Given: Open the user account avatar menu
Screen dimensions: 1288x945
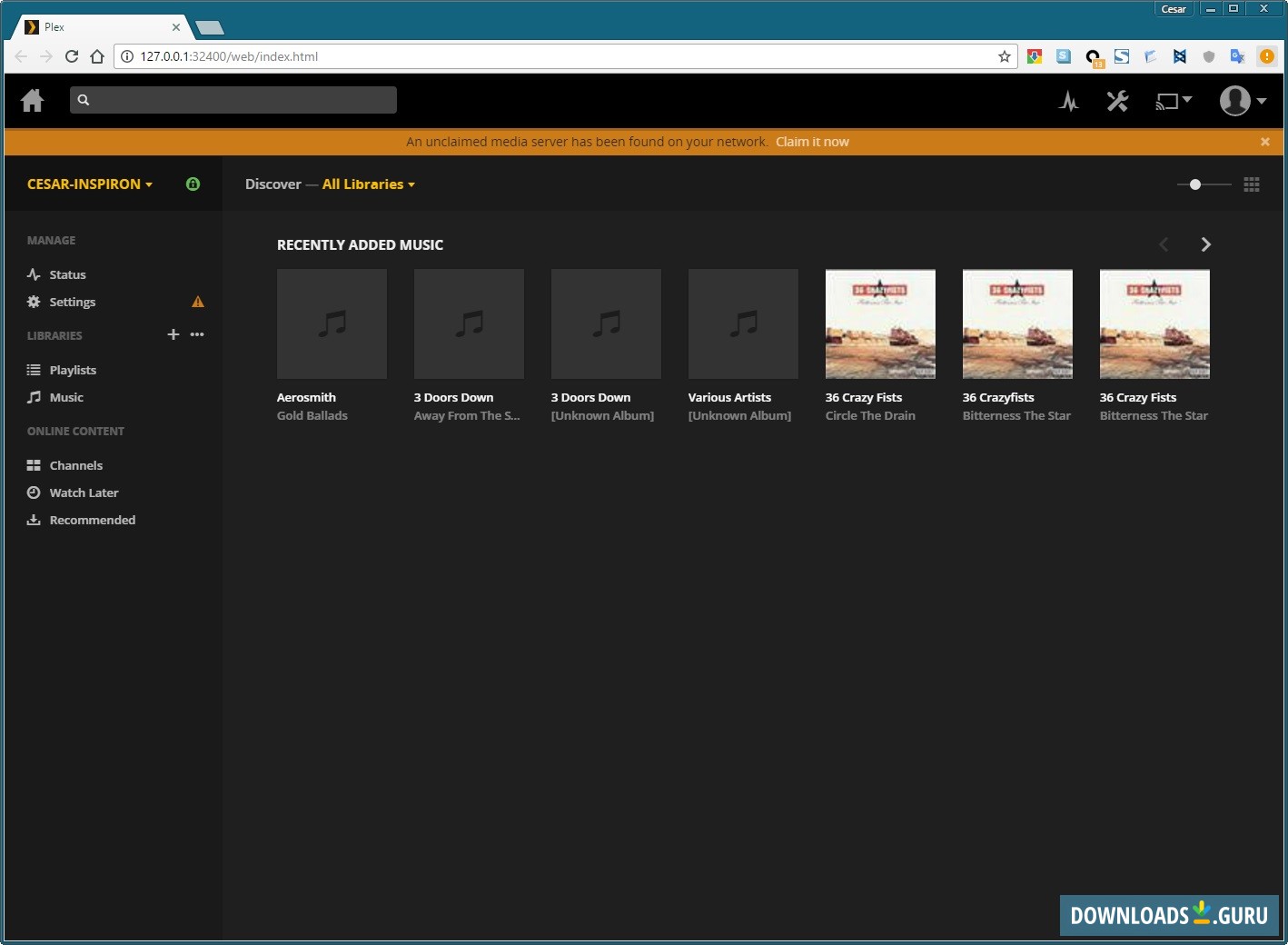Looking at the screenshot, I should click(x=1243, y=101).
